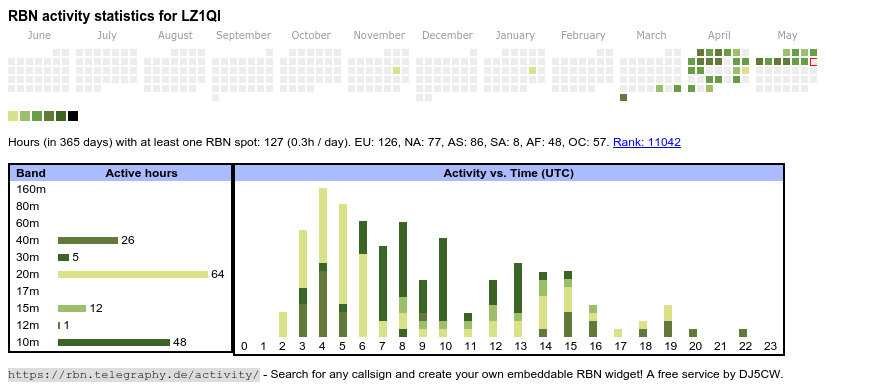Select the red-outlined day cell in May
Image resolution: width=870 pixels, height=390 pixels.
[813, 62]
